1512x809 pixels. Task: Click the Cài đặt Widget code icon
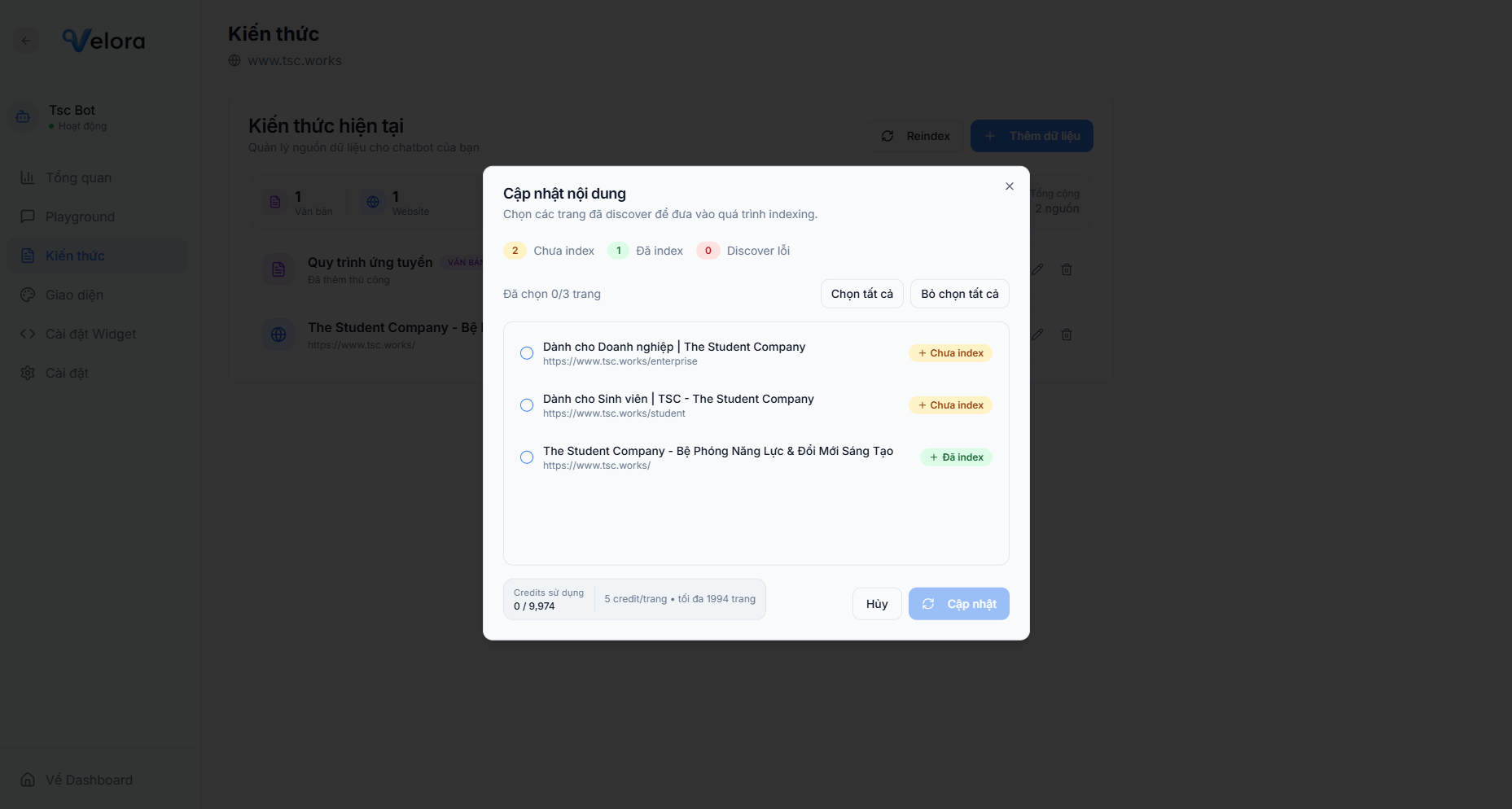[x=28, y=334]
